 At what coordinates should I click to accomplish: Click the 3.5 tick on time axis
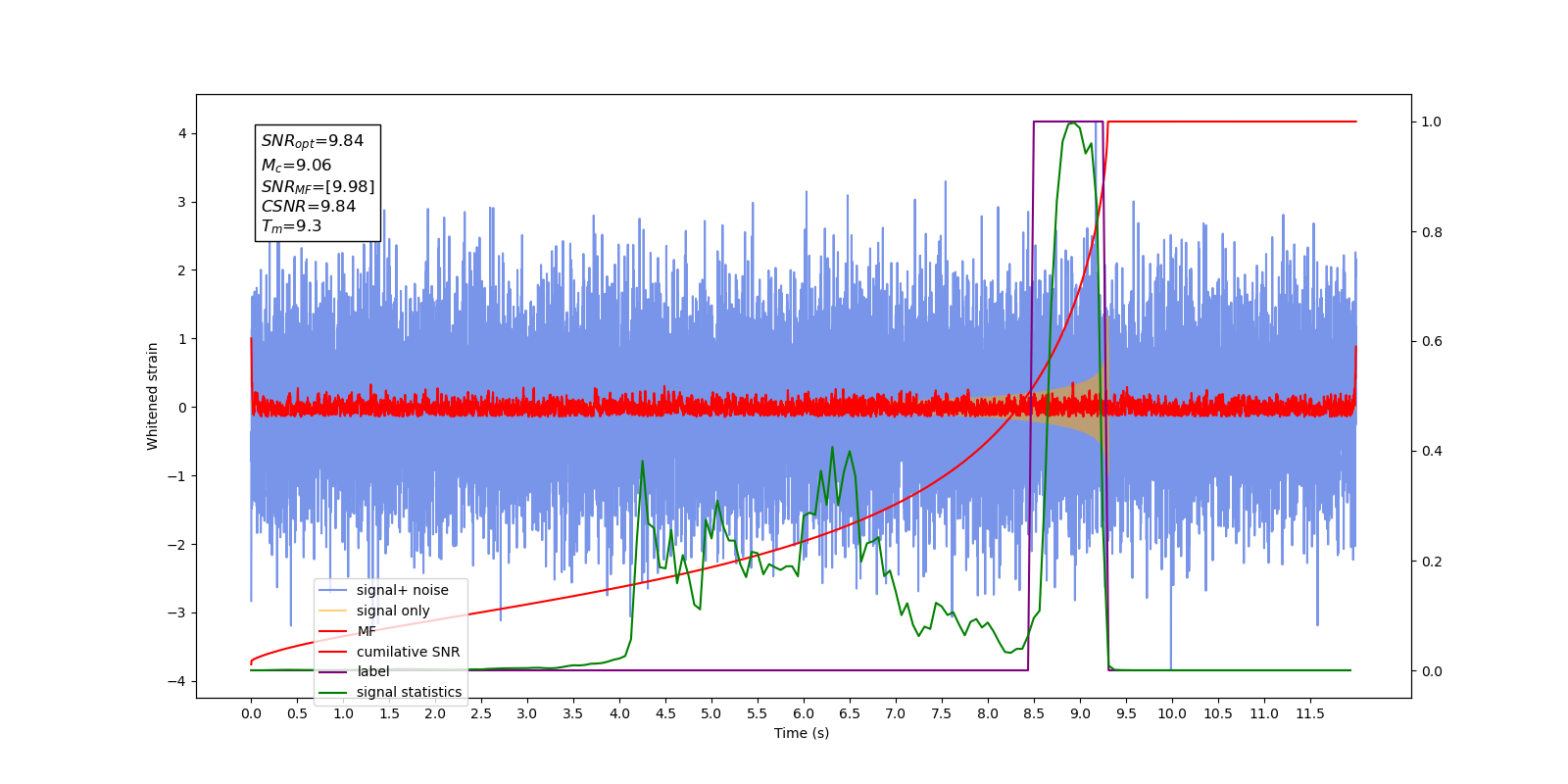(x=573, y=713)
